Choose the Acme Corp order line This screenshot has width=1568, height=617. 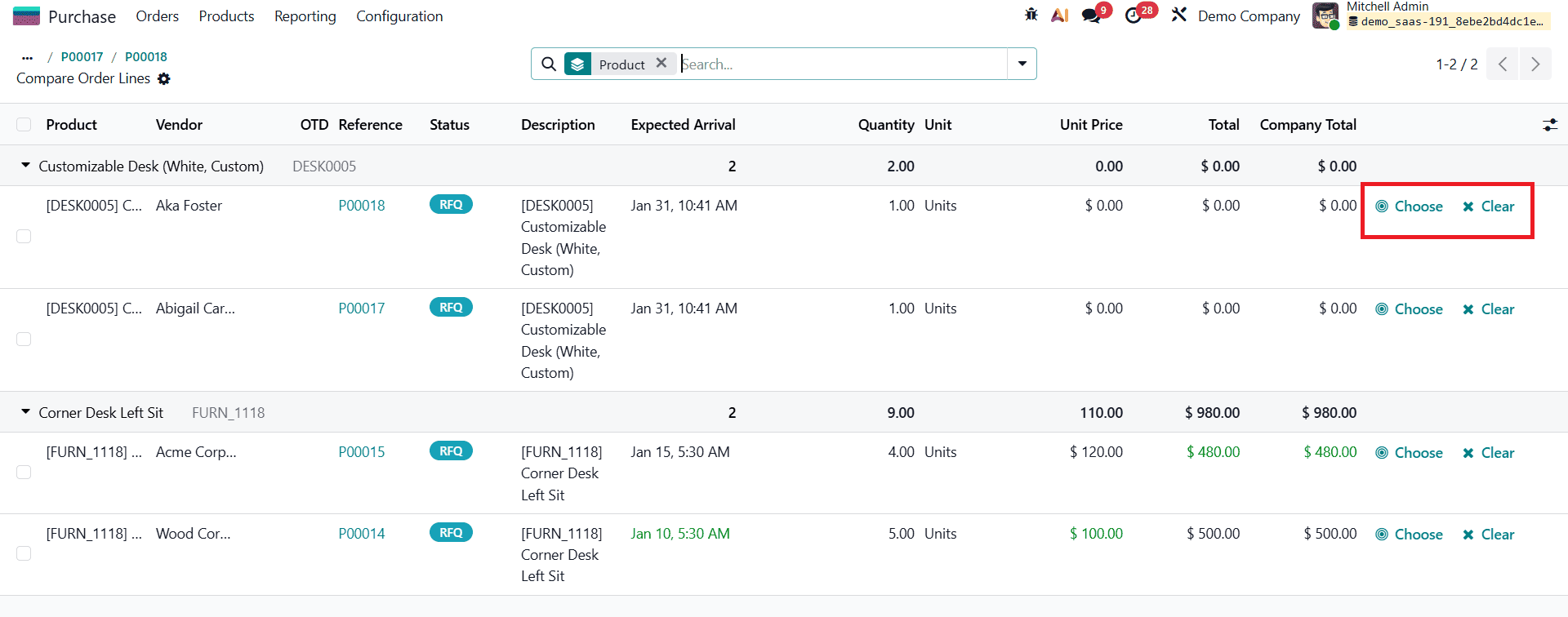coord(1409,453)
